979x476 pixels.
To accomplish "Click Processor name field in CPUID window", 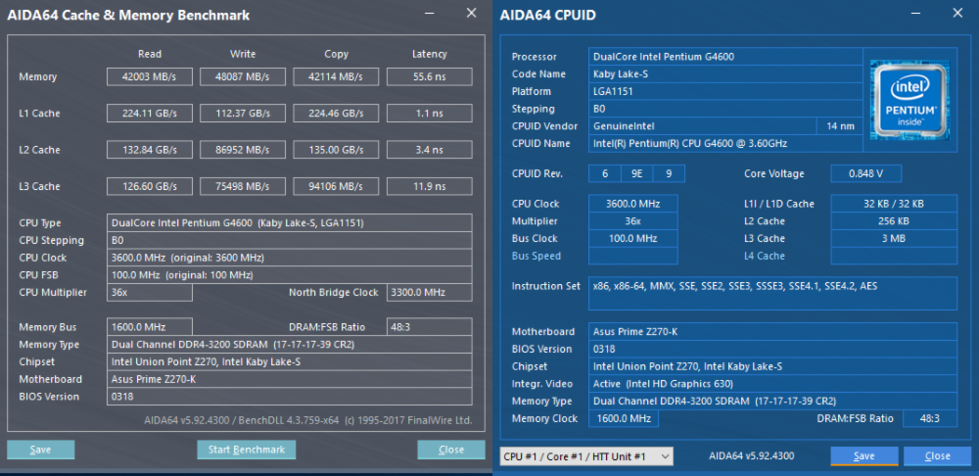I will coord(726,56).
